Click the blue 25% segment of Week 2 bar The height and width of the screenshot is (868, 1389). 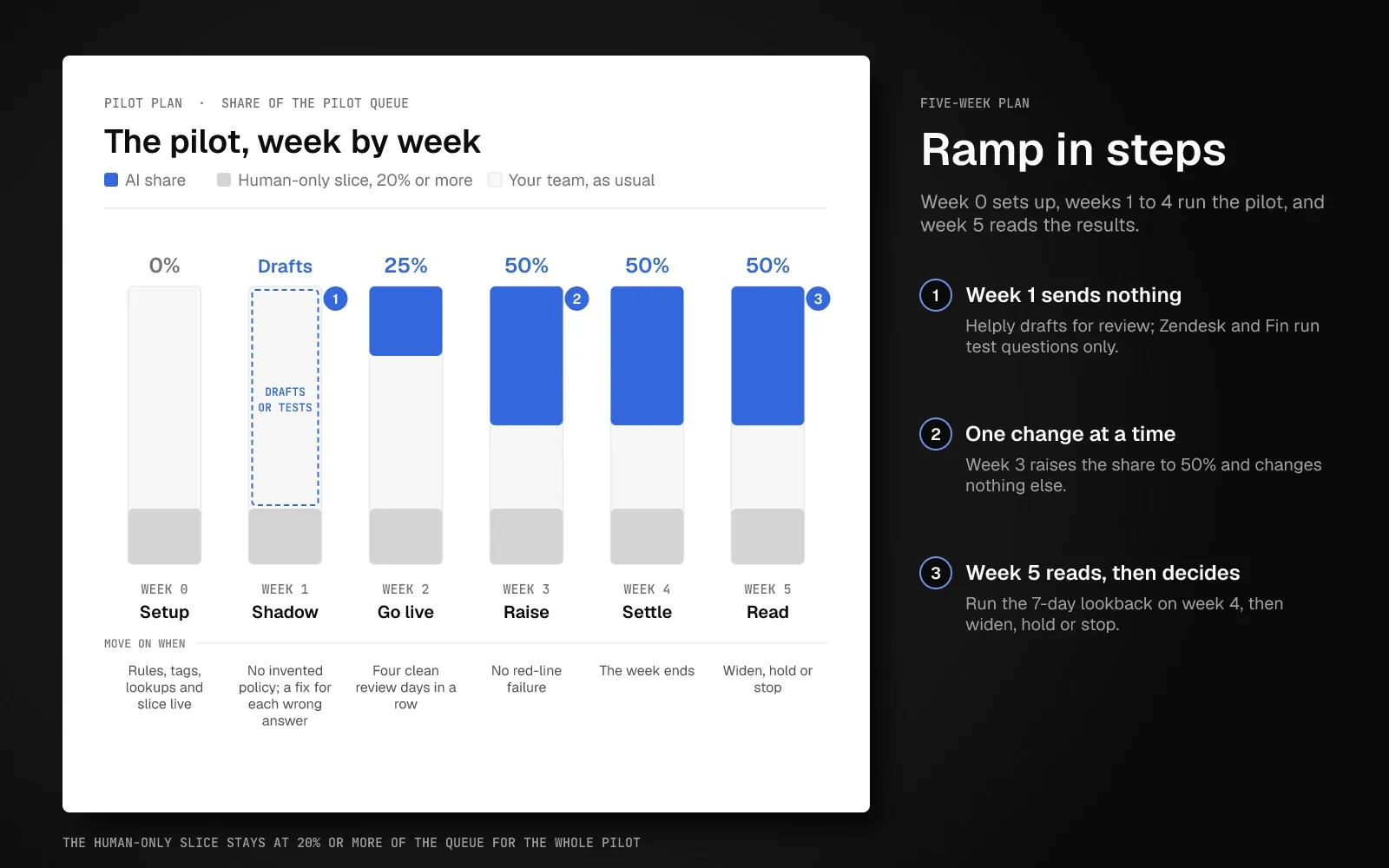click(405, 321)
